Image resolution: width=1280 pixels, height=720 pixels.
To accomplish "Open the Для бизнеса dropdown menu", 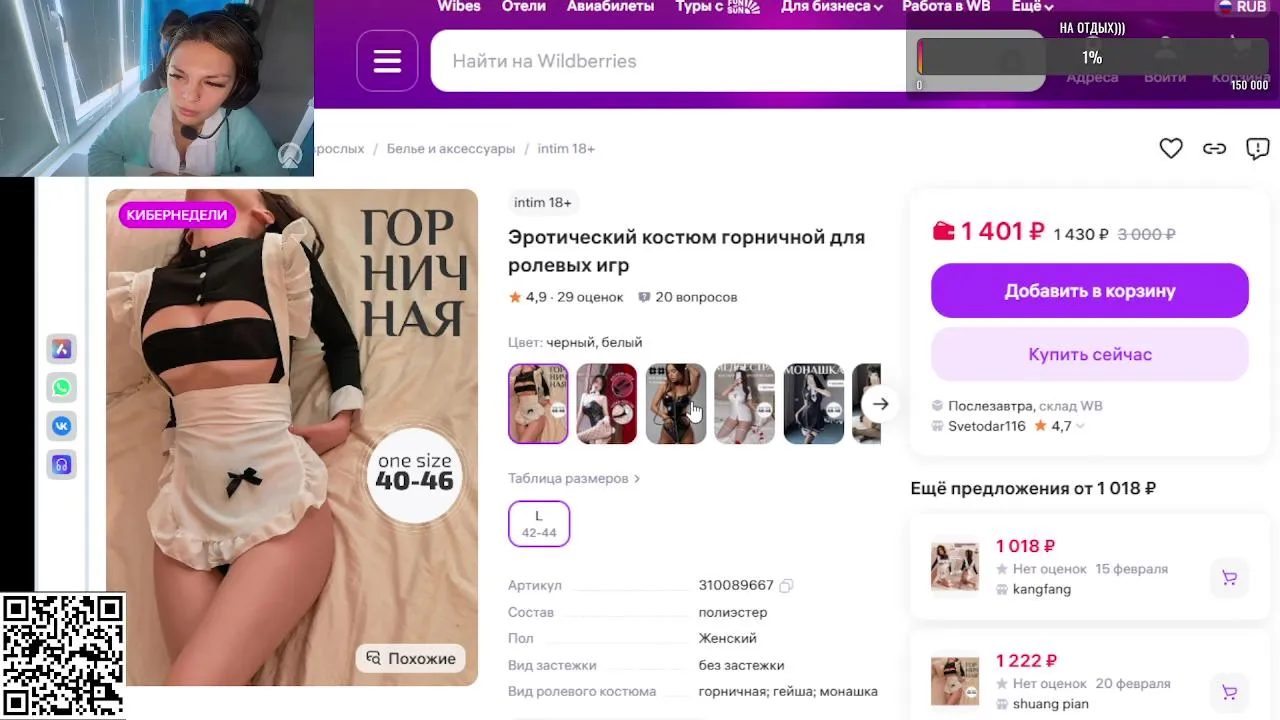I will point(831,7).
